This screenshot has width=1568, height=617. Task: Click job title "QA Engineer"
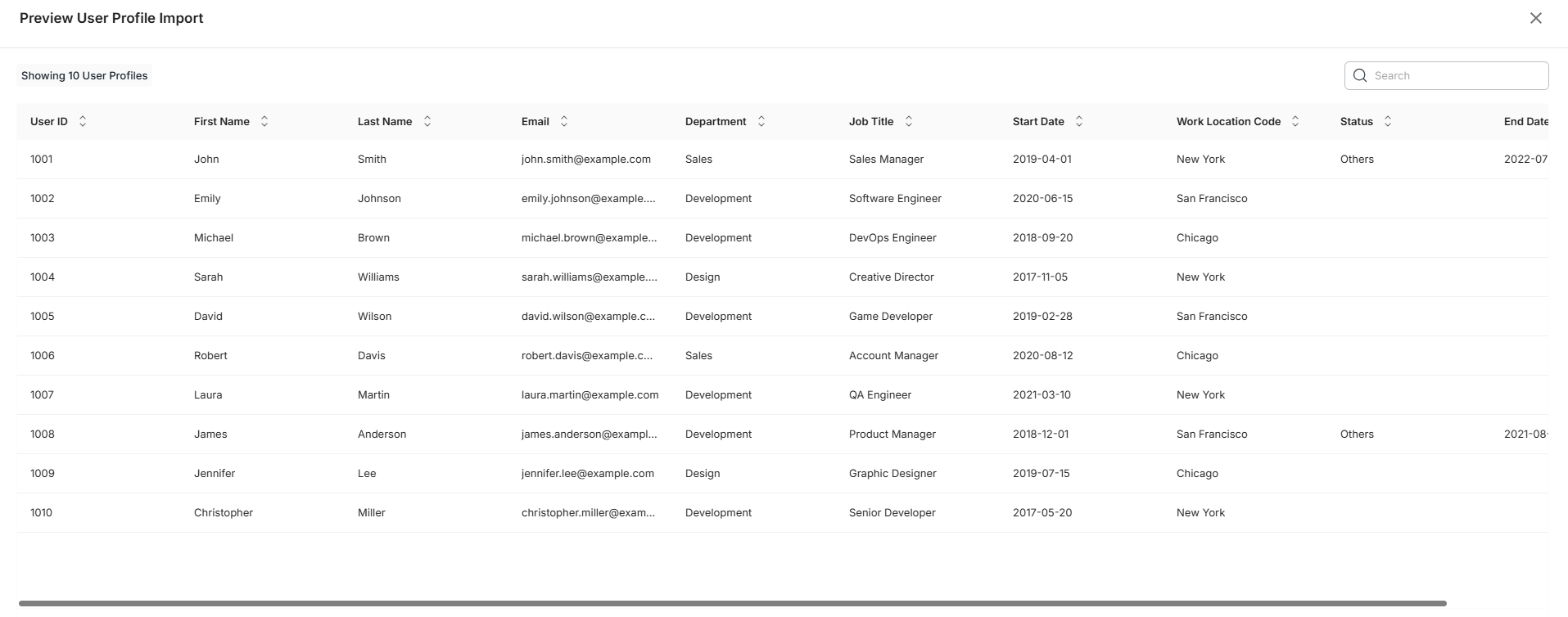tap(880, 394)
